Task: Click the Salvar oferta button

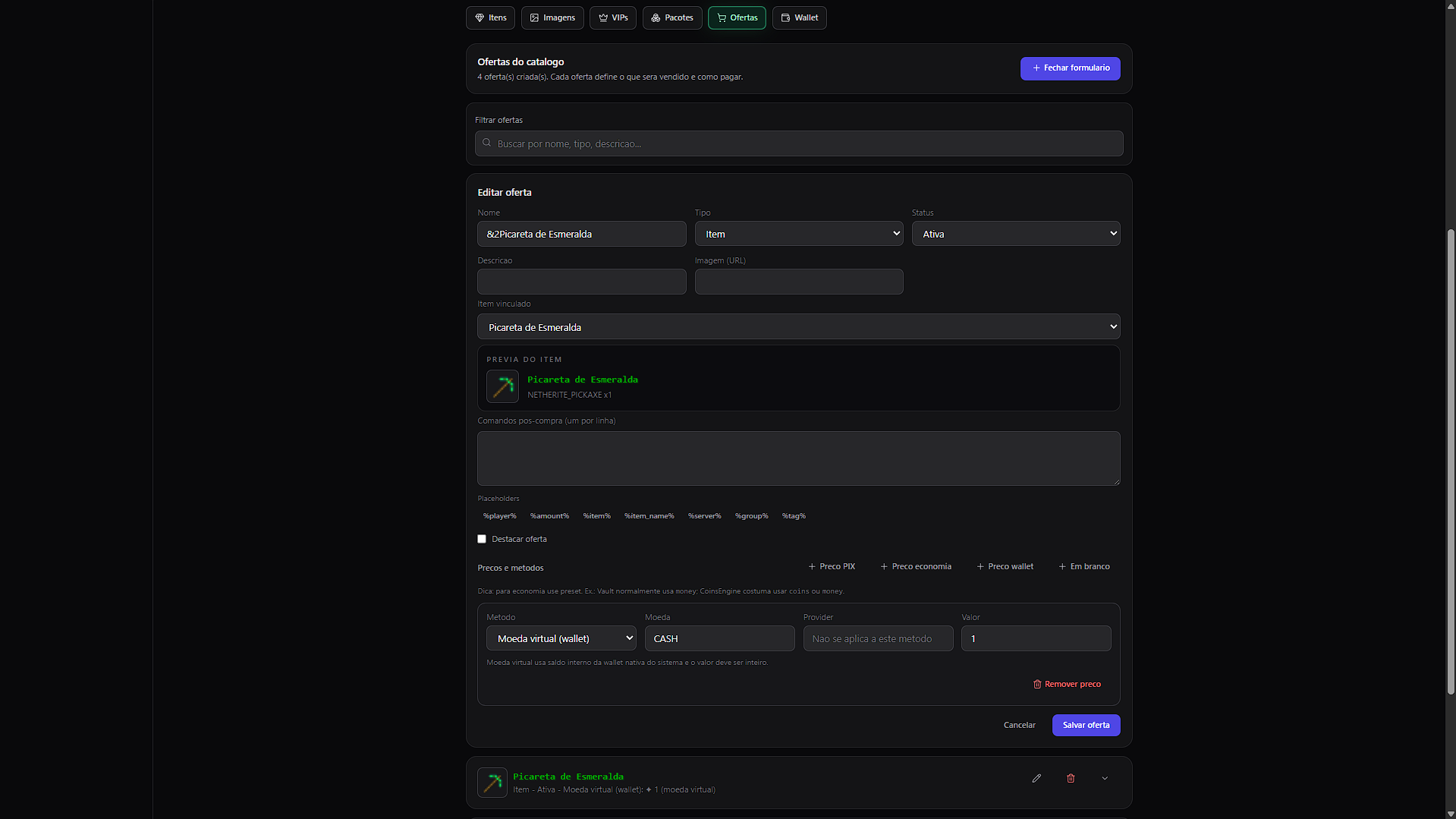Action: tap(1086, 725)
